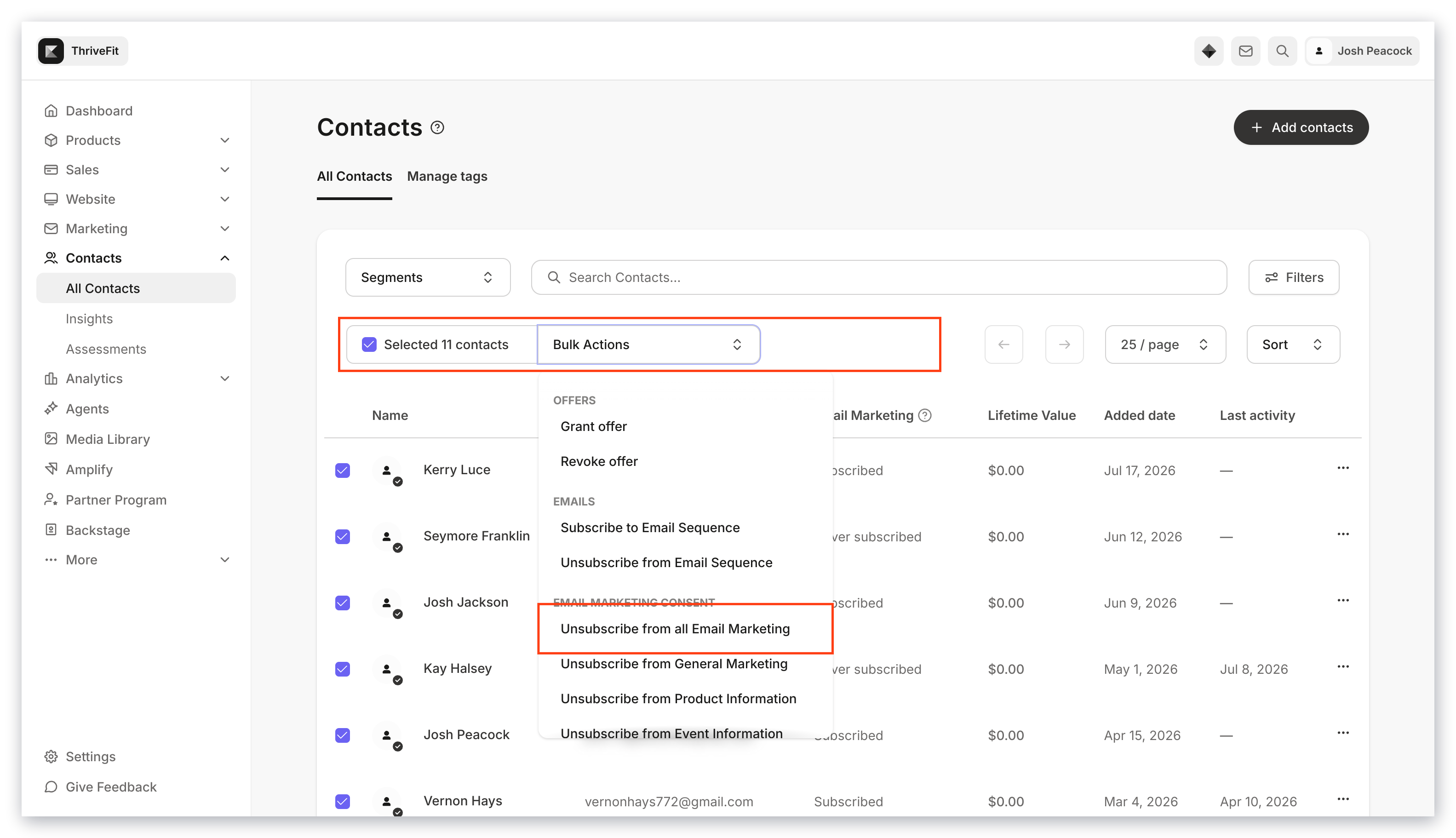The height and width of the screenshot is (838, 1456).
Task: Go to previous page arrow
Action: (1003, 344)
